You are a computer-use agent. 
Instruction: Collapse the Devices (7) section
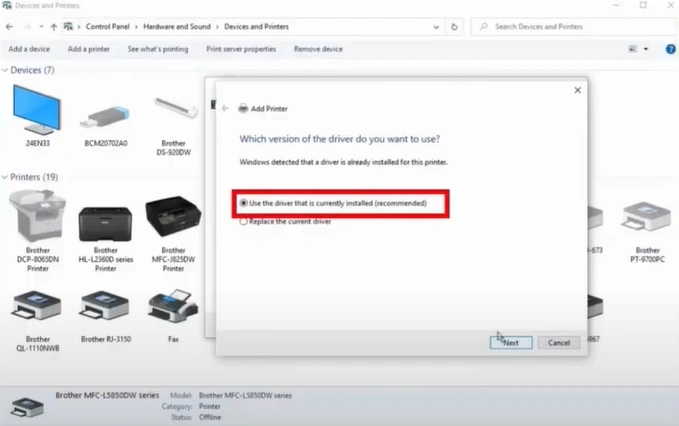5,70
